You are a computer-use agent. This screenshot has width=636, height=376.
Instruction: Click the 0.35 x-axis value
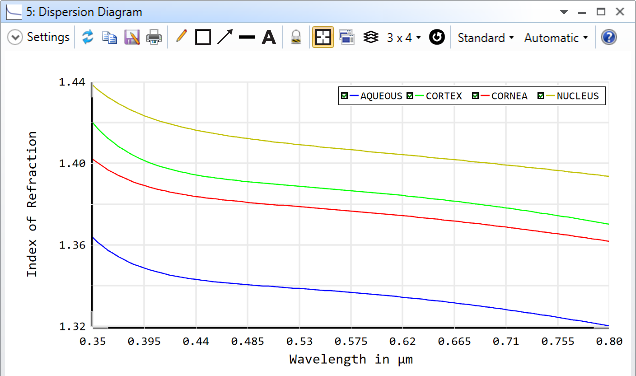[92, 342]
